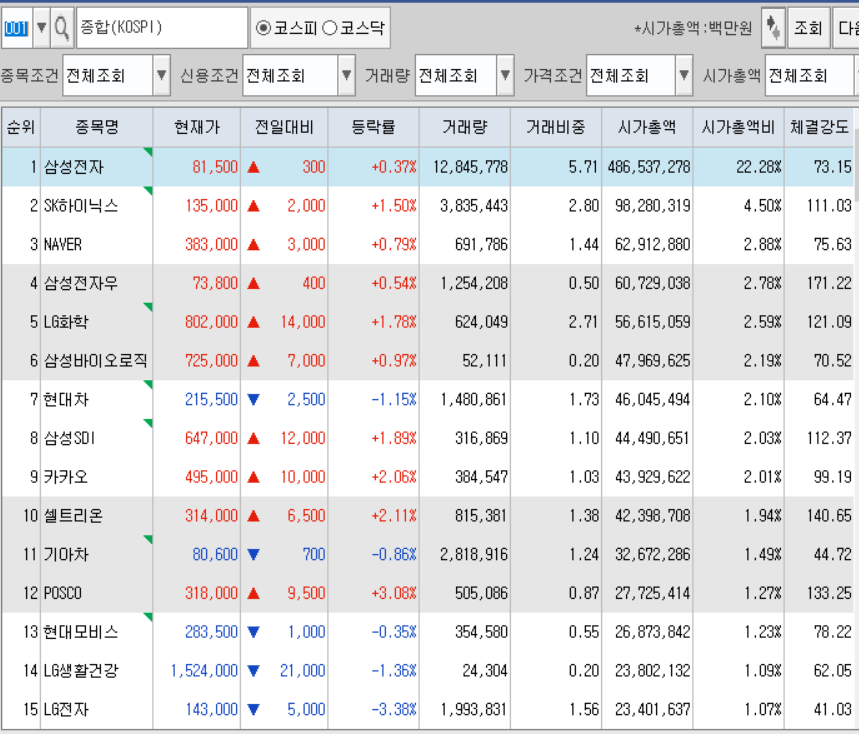Click the red up arrow in SK하이닉스 row
The image size is (859, 734).
(254, 206)
